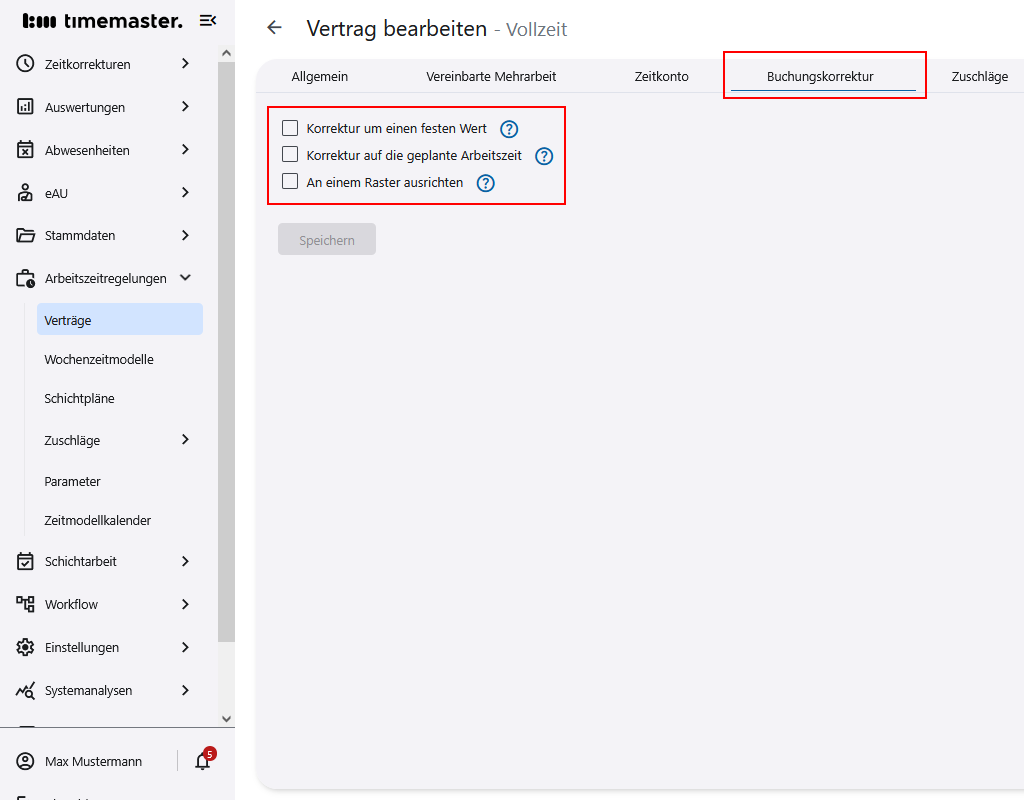Collapse the Arbeitszeitregelungen menu chevron
1024x800 pixels.
pos(185,278)
